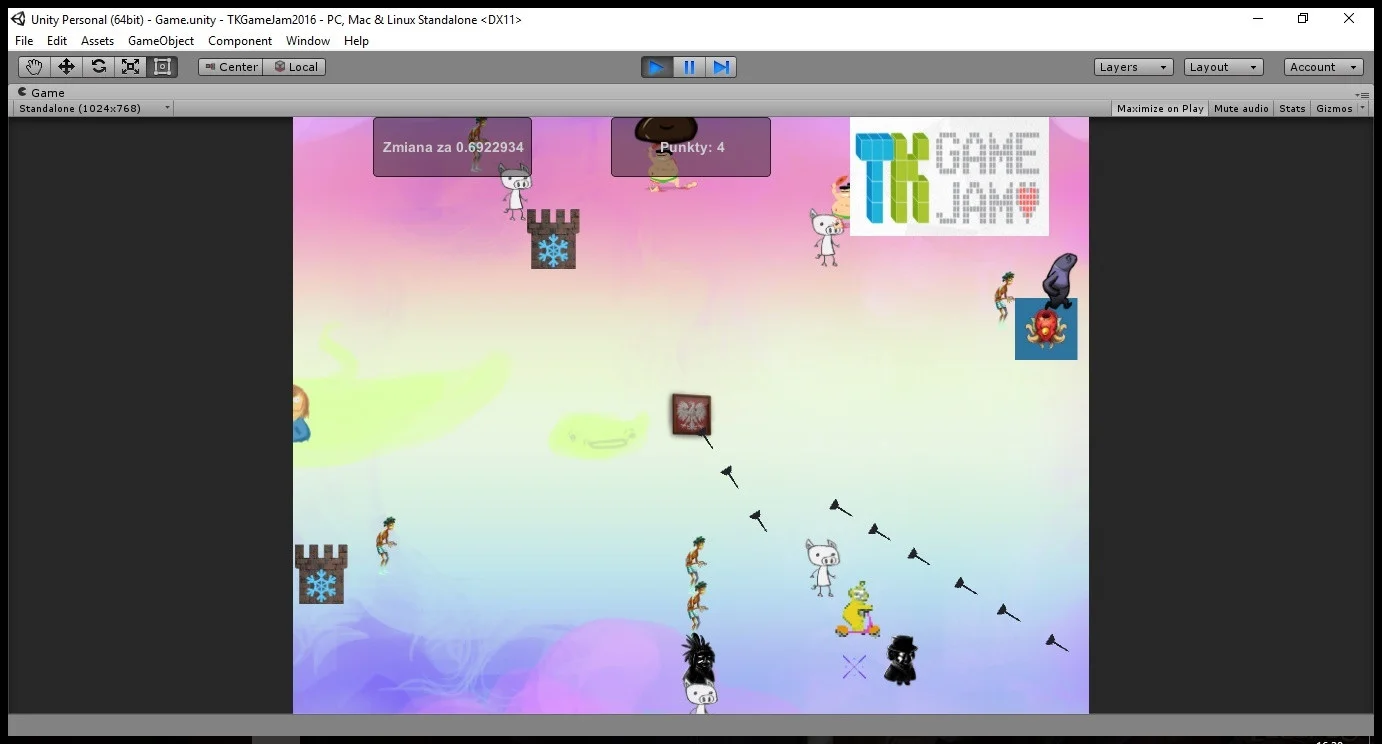1382x744 pixels.
Task: Open the Edit menu
Action: 57,41
